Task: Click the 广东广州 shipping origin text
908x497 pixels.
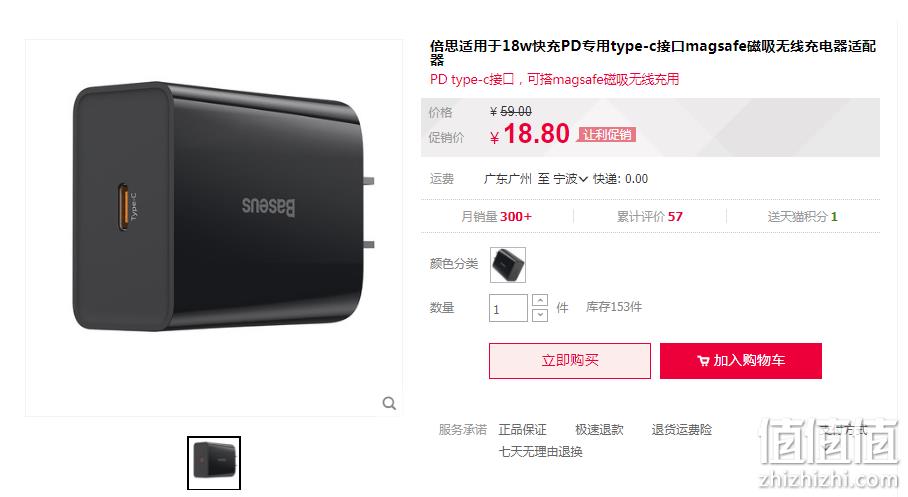Action: [507, 179]
